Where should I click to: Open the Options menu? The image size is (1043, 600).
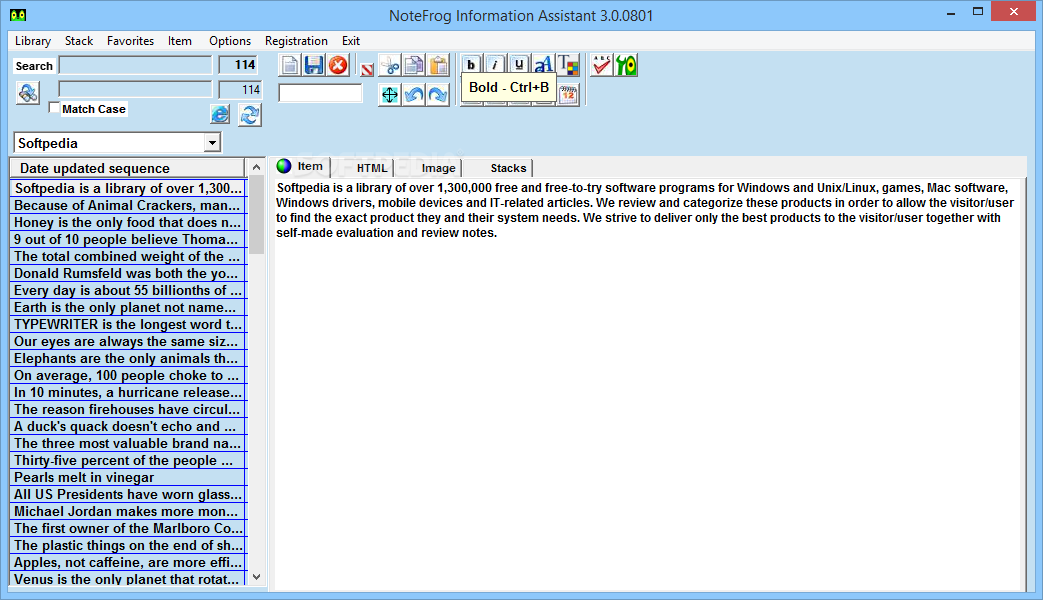[229, 41]
